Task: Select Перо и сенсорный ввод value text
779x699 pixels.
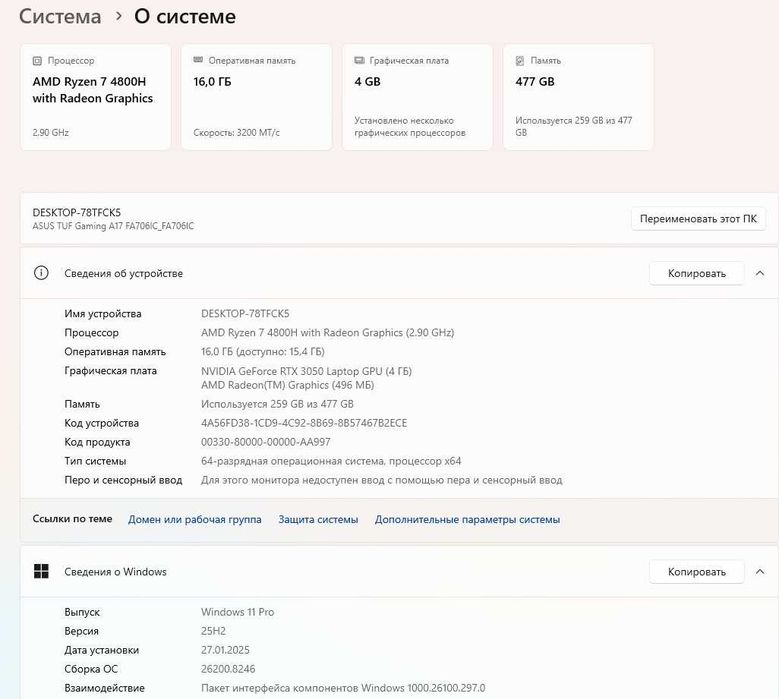Action: (x=382, y=480)
